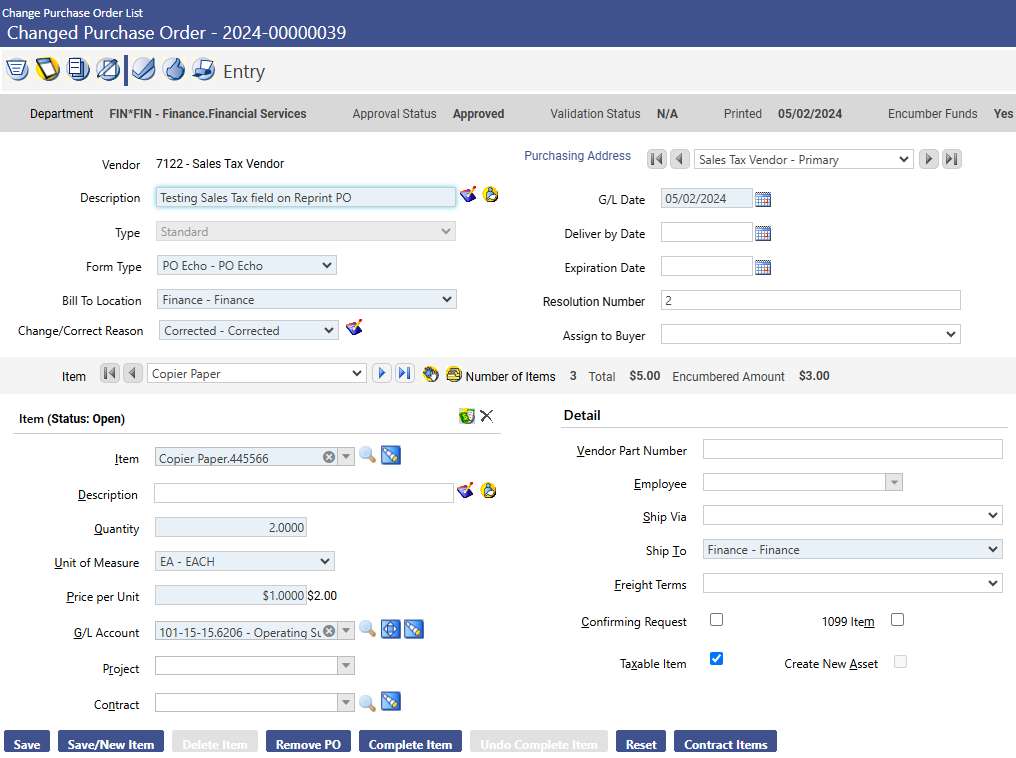Go to first purchasing address record

click(657, 159)
